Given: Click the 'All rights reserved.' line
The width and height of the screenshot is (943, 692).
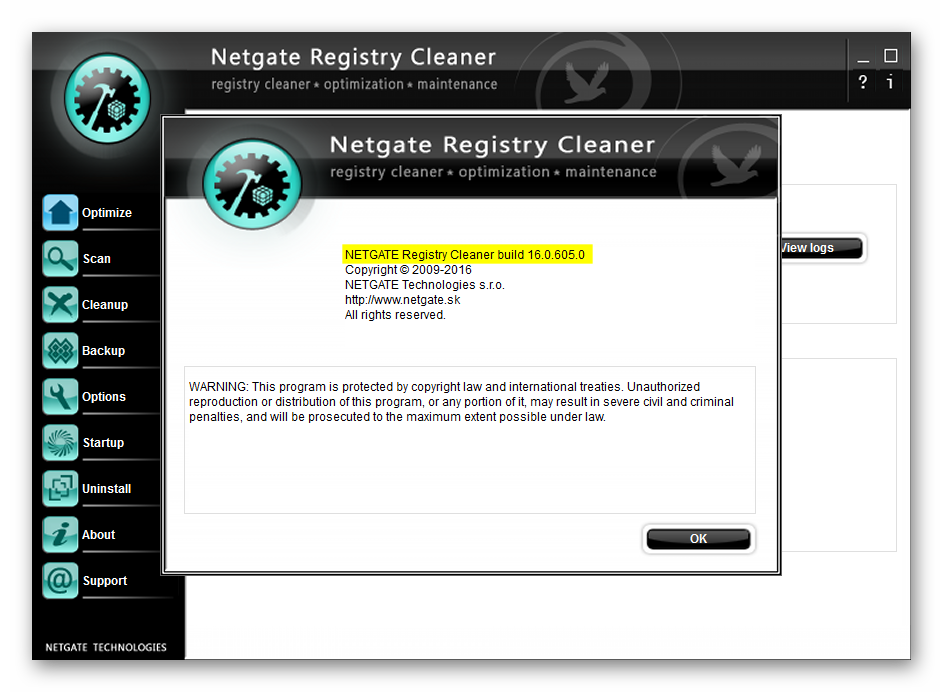Looking at the screenshot, I should point(395,315).
